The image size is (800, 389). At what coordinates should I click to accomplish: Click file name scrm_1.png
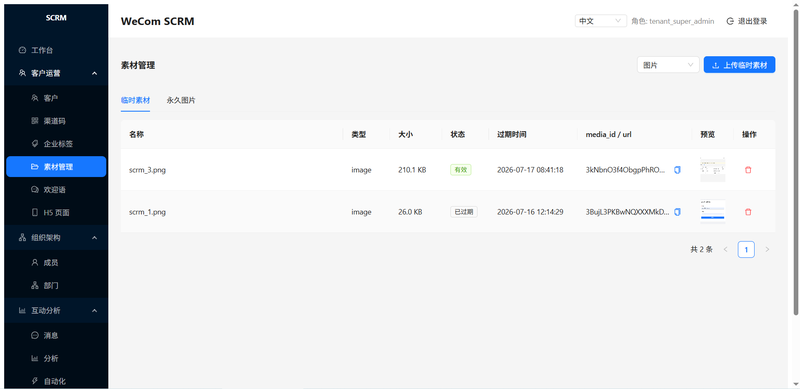tap(147, 212)
